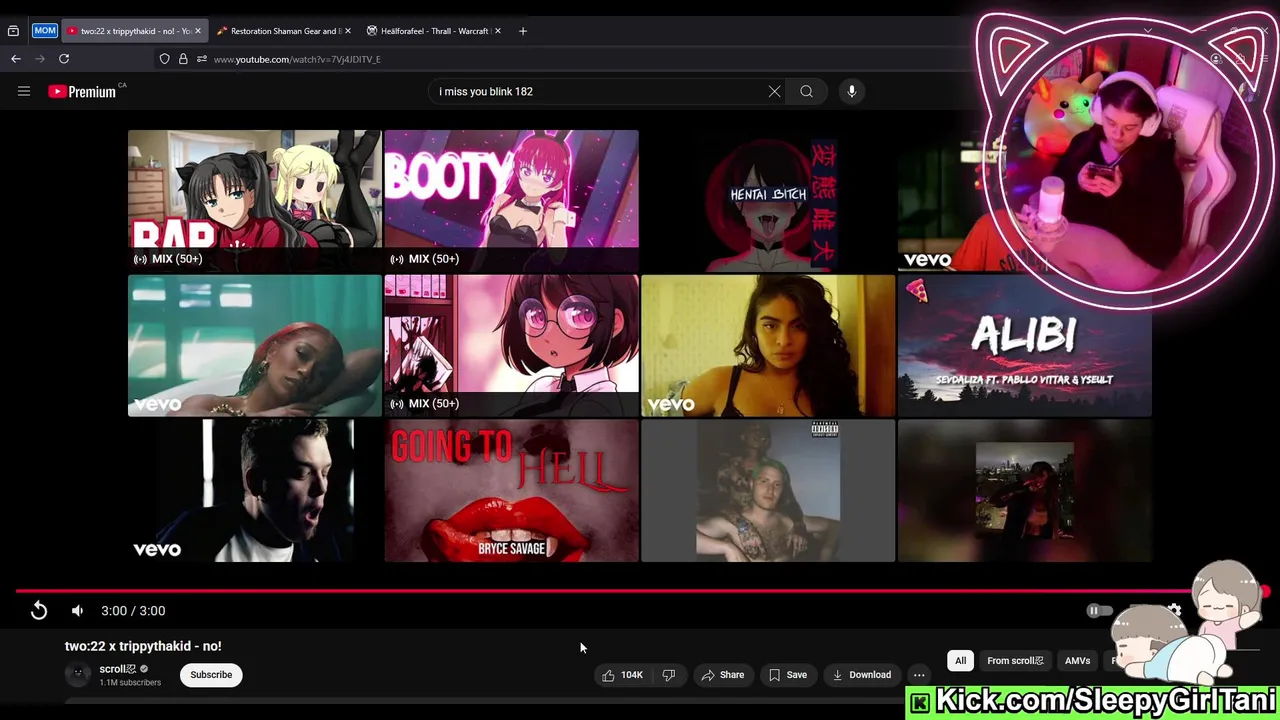Open the parental advisory album video
This screenshot has height=720, width=1280.
(768, 491)
